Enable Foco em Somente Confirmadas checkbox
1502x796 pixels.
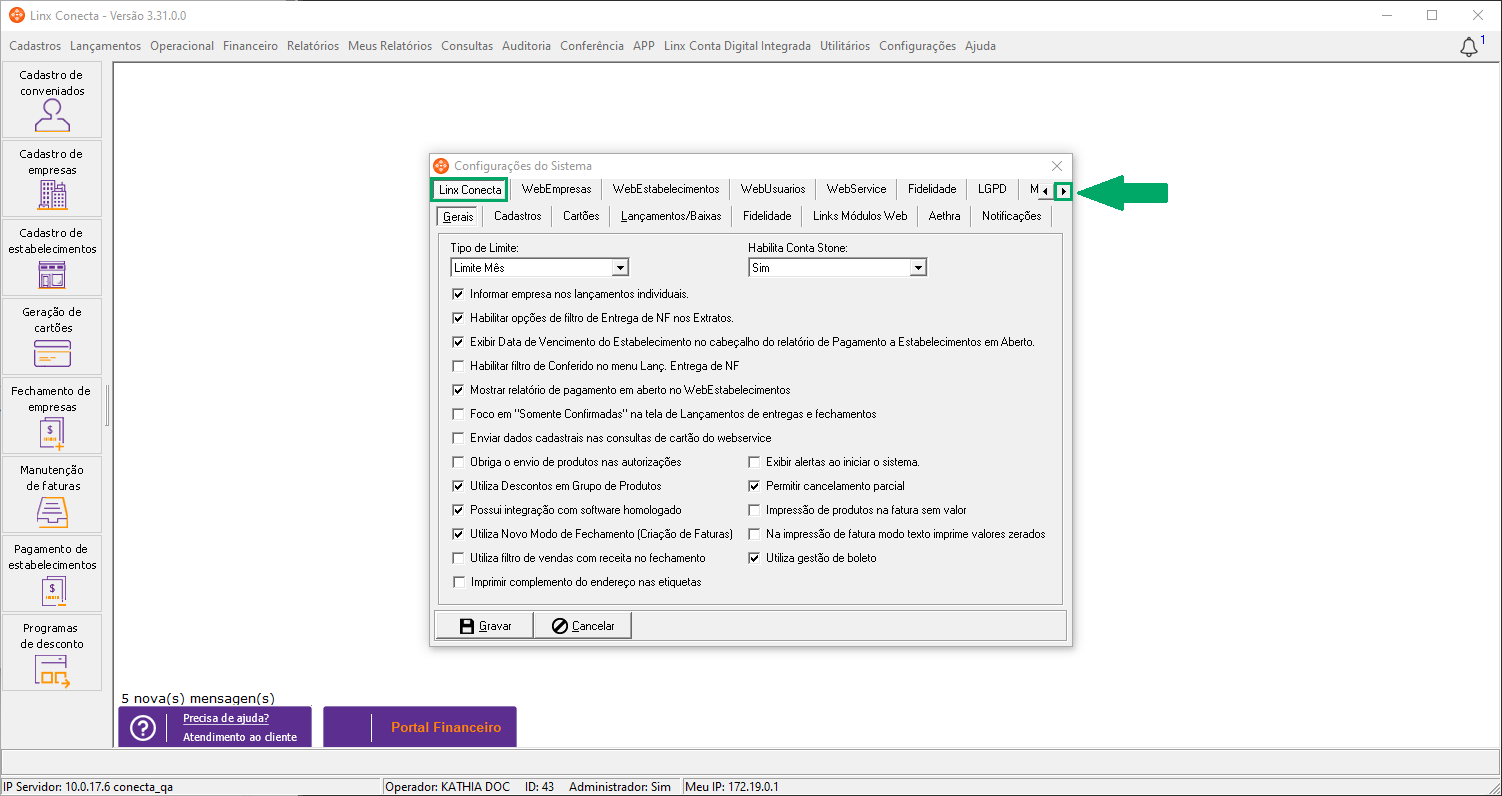(459, 414)
